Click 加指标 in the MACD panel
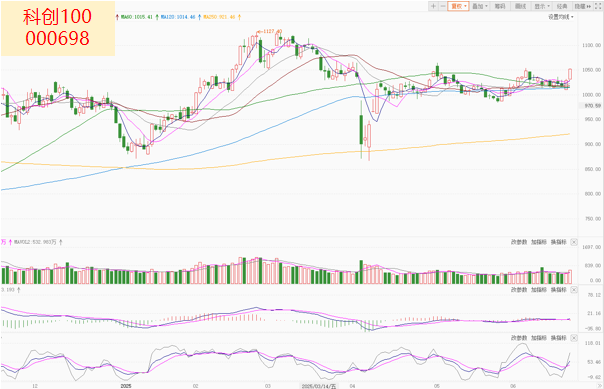Viewport: 604px width, 389px height. (x=539, y=290)
